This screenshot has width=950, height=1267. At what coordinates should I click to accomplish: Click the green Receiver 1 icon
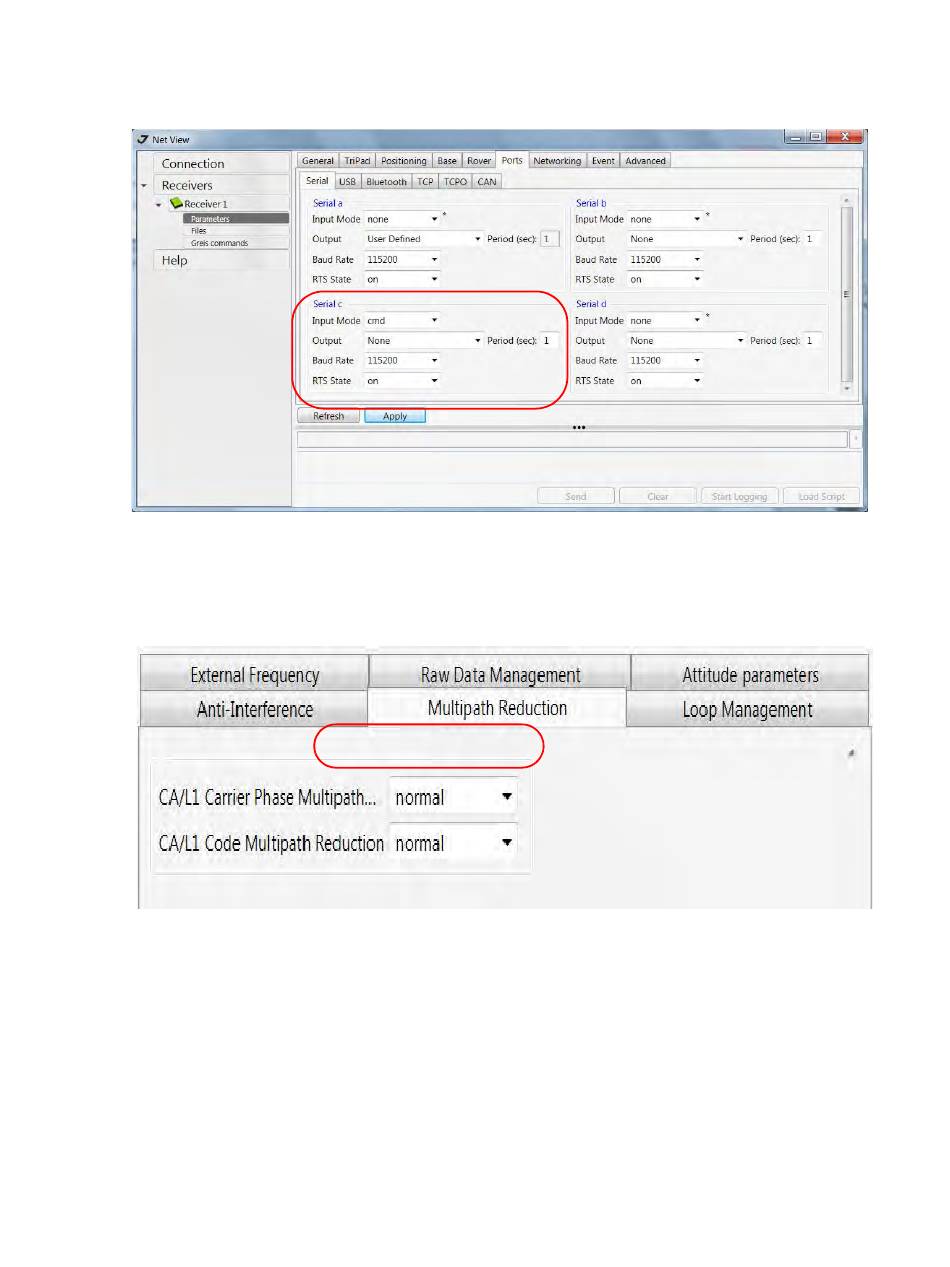[175, 204]
